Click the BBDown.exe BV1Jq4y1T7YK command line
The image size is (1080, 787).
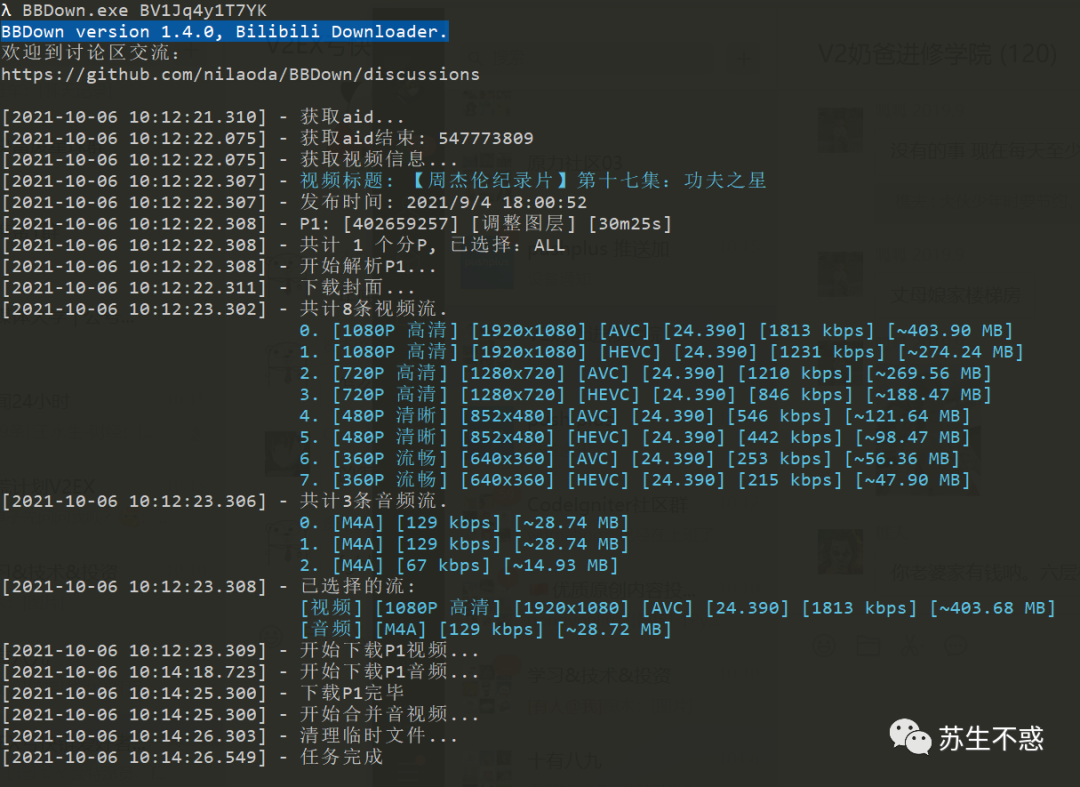point(134,10)
